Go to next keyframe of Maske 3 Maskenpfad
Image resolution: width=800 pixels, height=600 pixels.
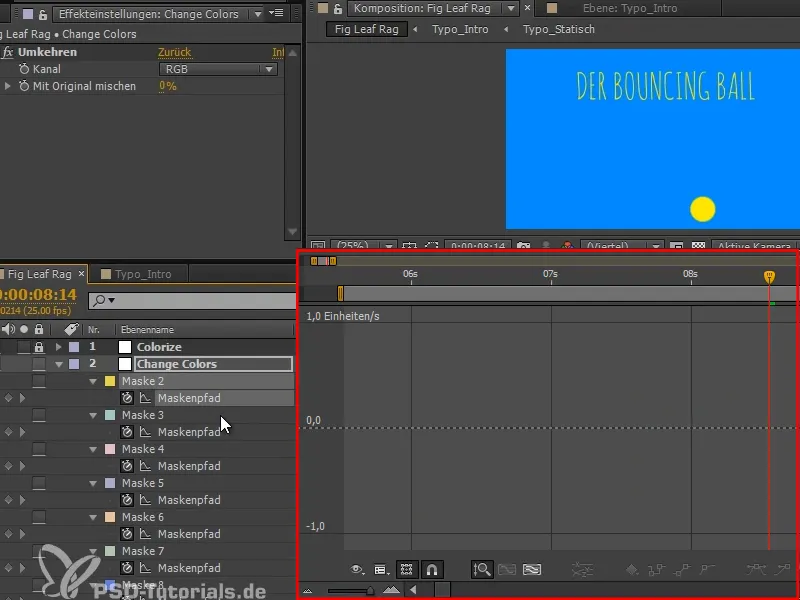pyautogui.click(x=22, y=432)
